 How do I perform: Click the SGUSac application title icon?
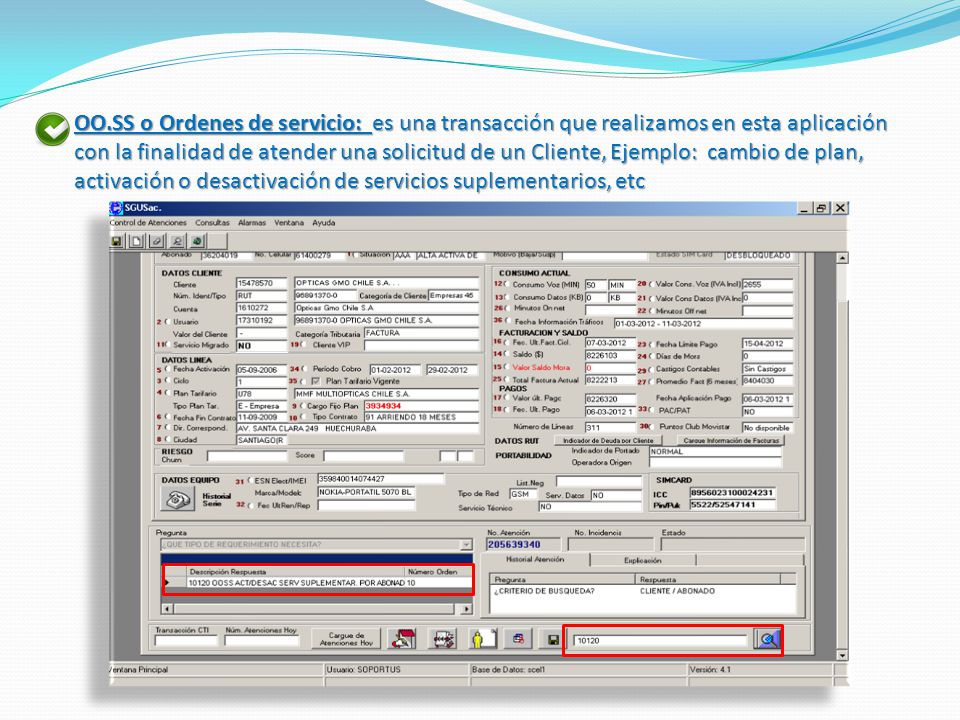pyautogui.click(x=116, y=208)
